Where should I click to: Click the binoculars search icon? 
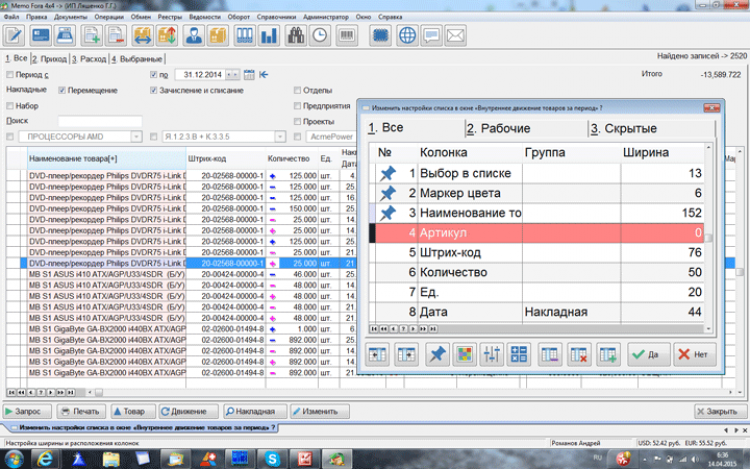click(296, 35)
